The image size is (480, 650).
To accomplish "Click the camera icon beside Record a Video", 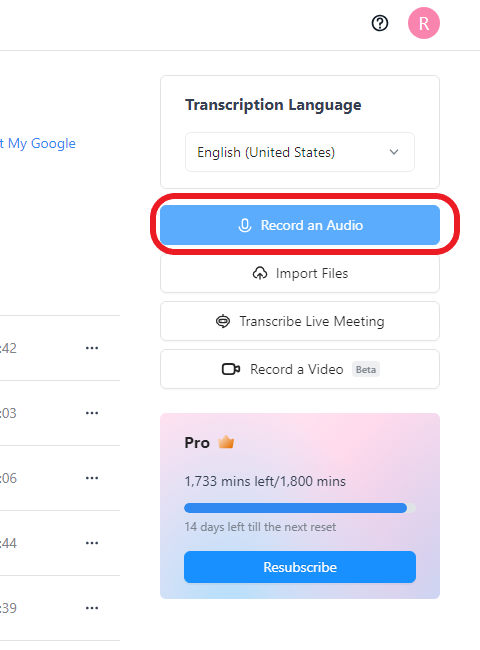I will coord(231,369).
